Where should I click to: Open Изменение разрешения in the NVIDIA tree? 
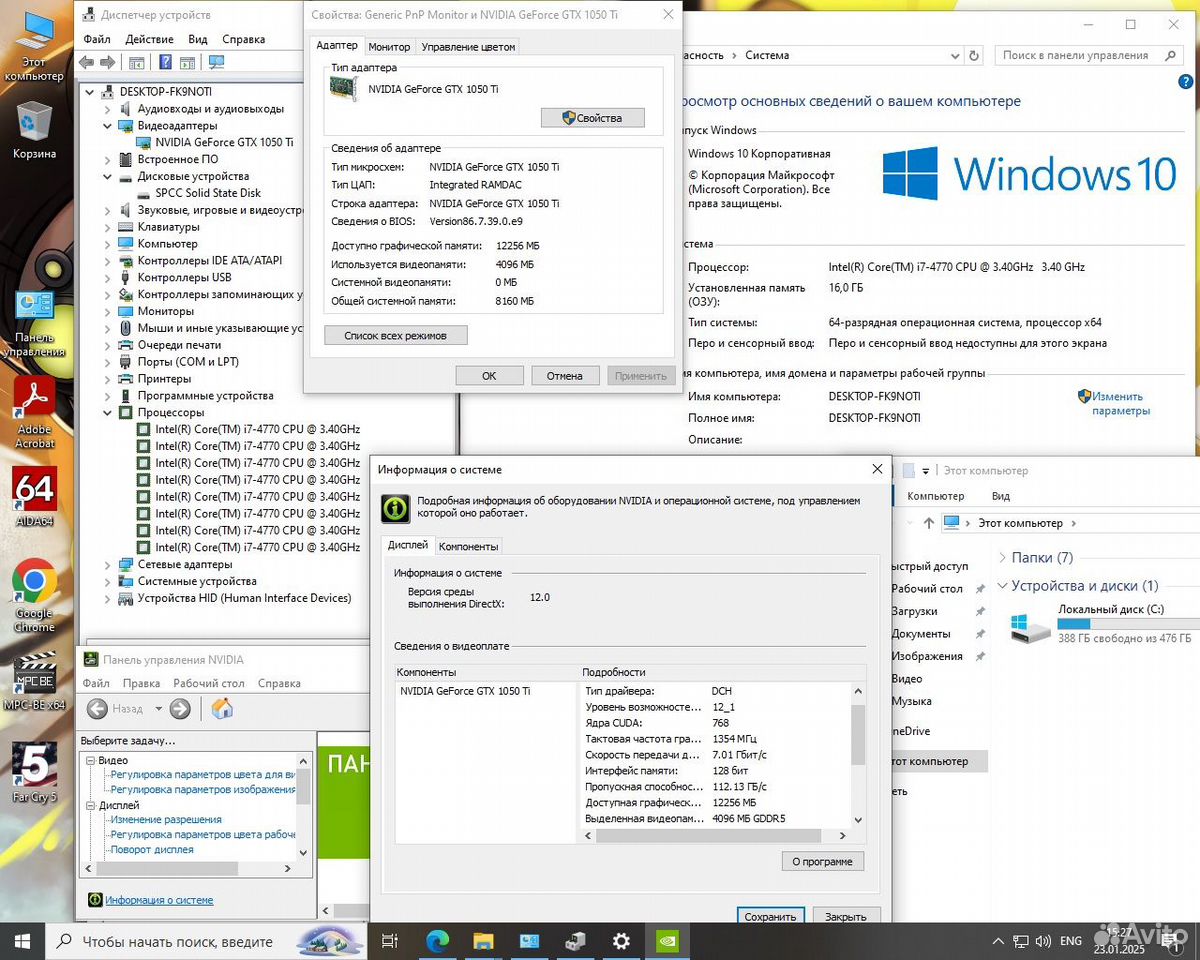pos(166,820)
